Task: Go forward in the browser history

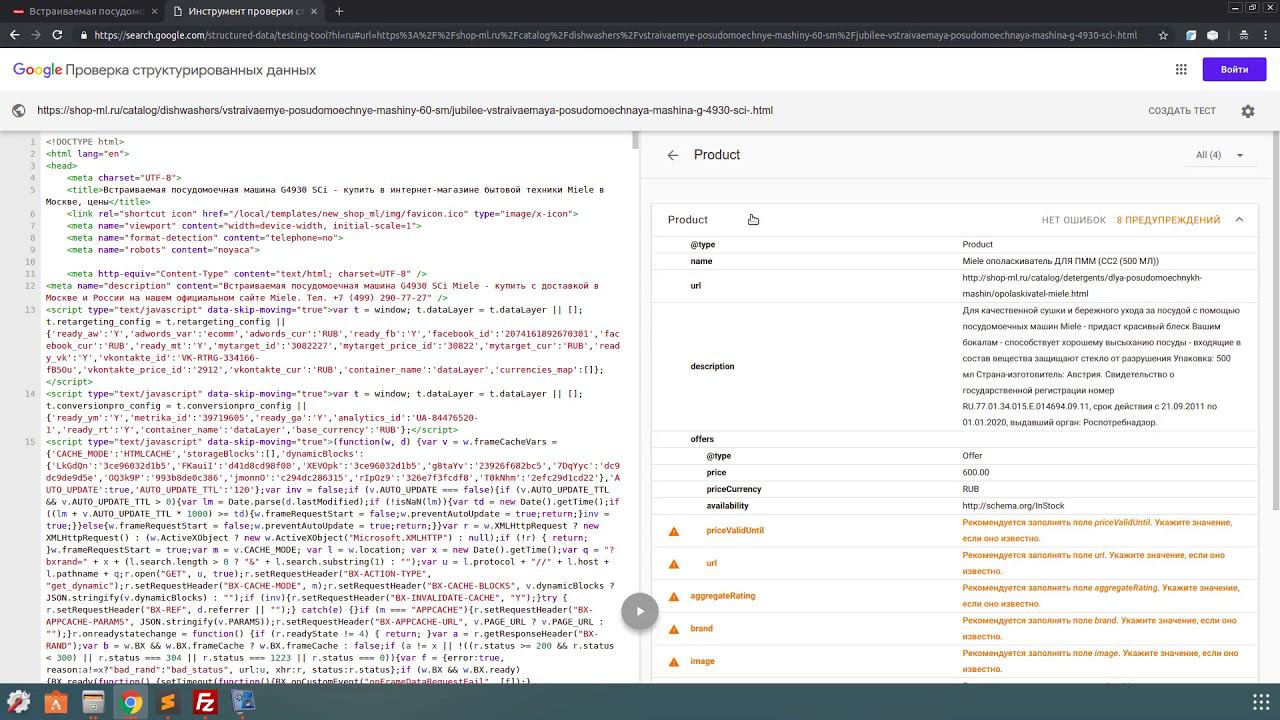Action: coord(36,35)
